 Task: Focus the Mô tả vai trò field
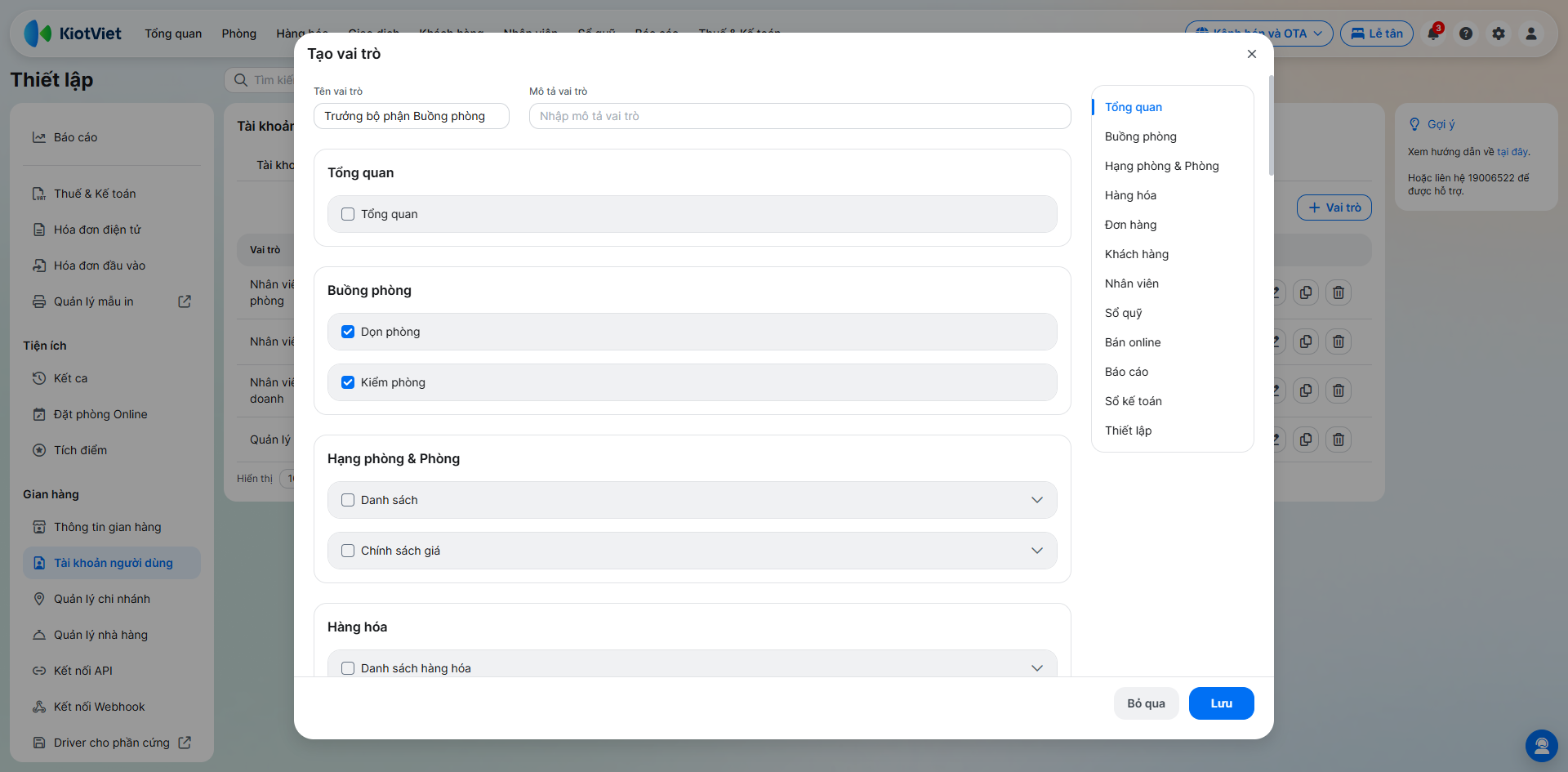tap(800, 116)
